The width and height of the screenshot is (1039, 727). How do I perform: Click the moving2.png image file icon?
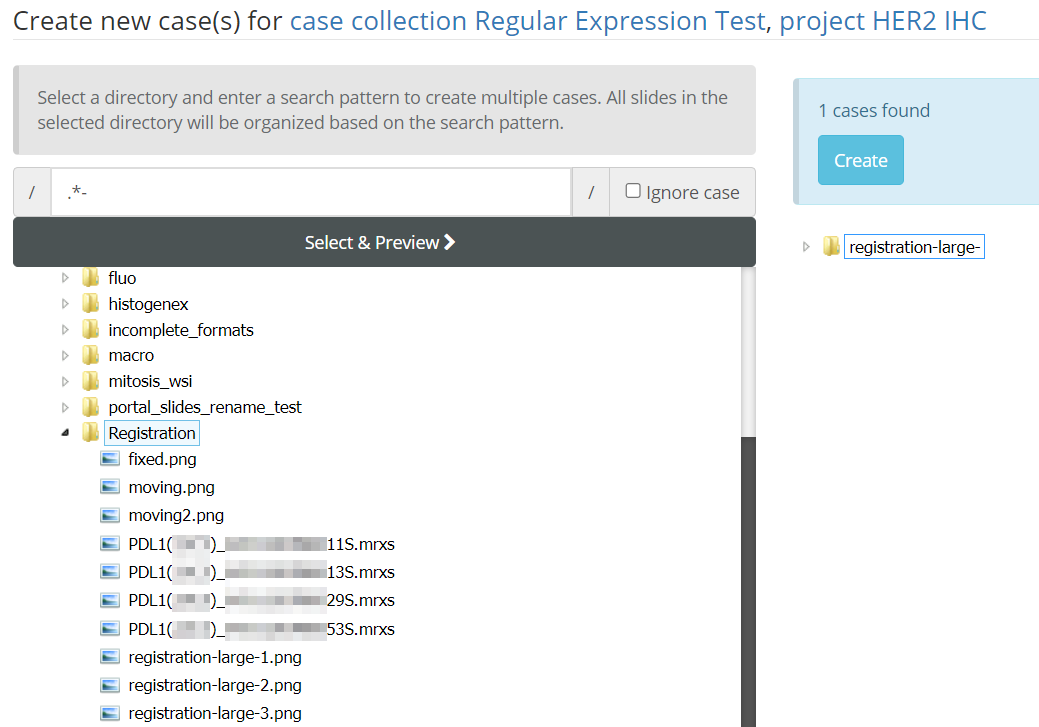[110, 516]
